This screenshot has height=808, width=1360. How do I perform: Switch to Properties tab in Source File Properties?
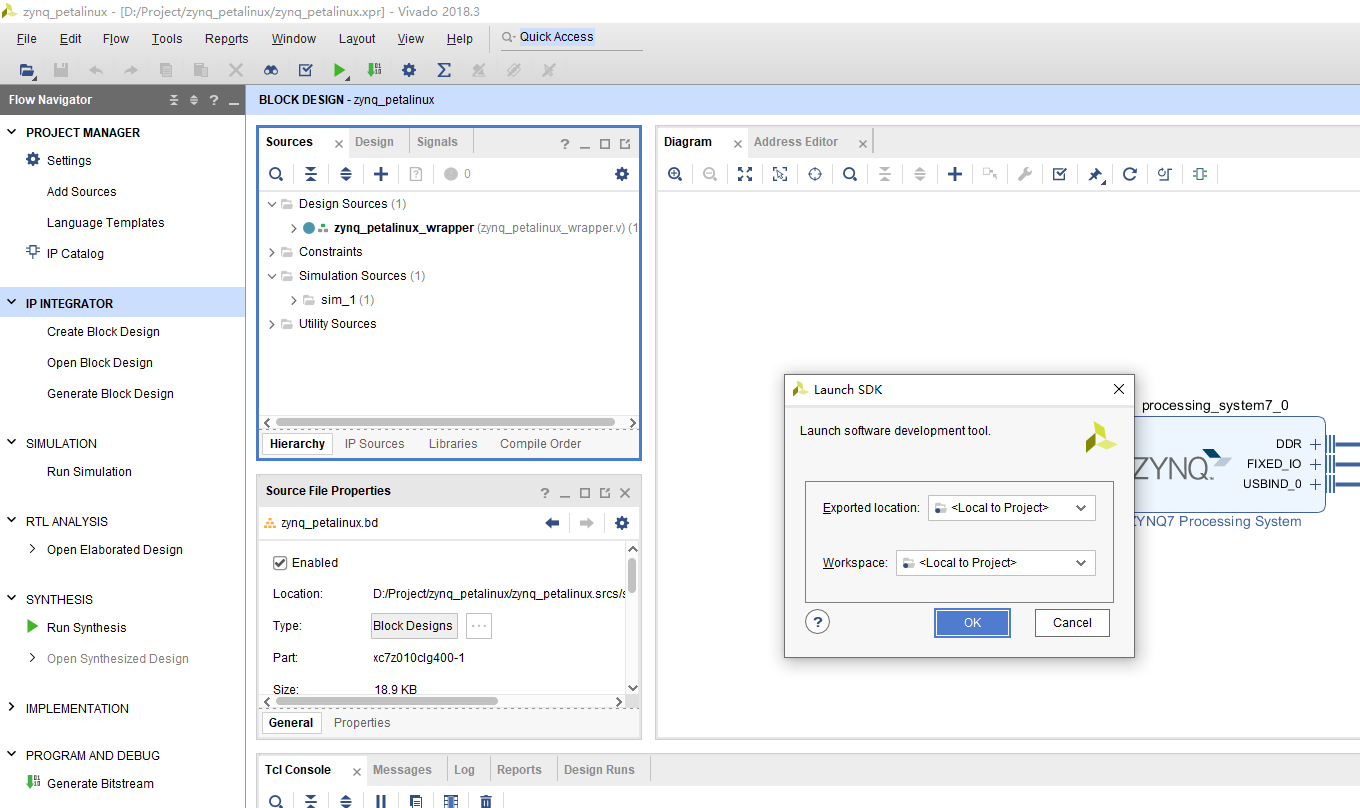[x=362, y=723]
